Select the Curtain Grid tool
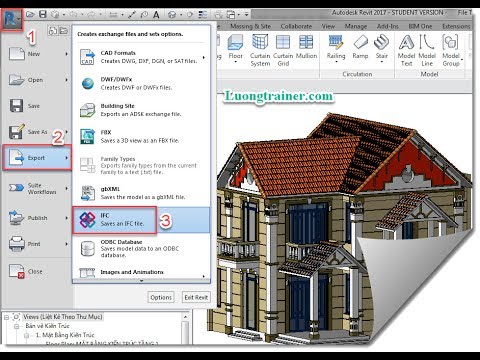 point(283,50)
